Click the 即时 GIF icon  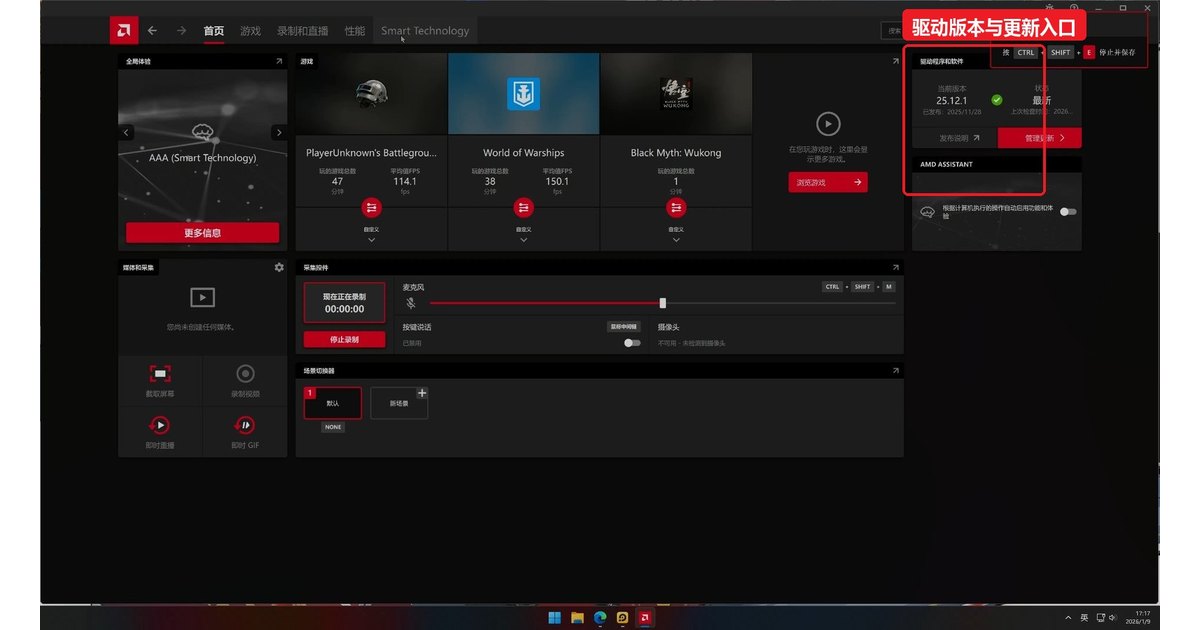click(x=245, y=426)
